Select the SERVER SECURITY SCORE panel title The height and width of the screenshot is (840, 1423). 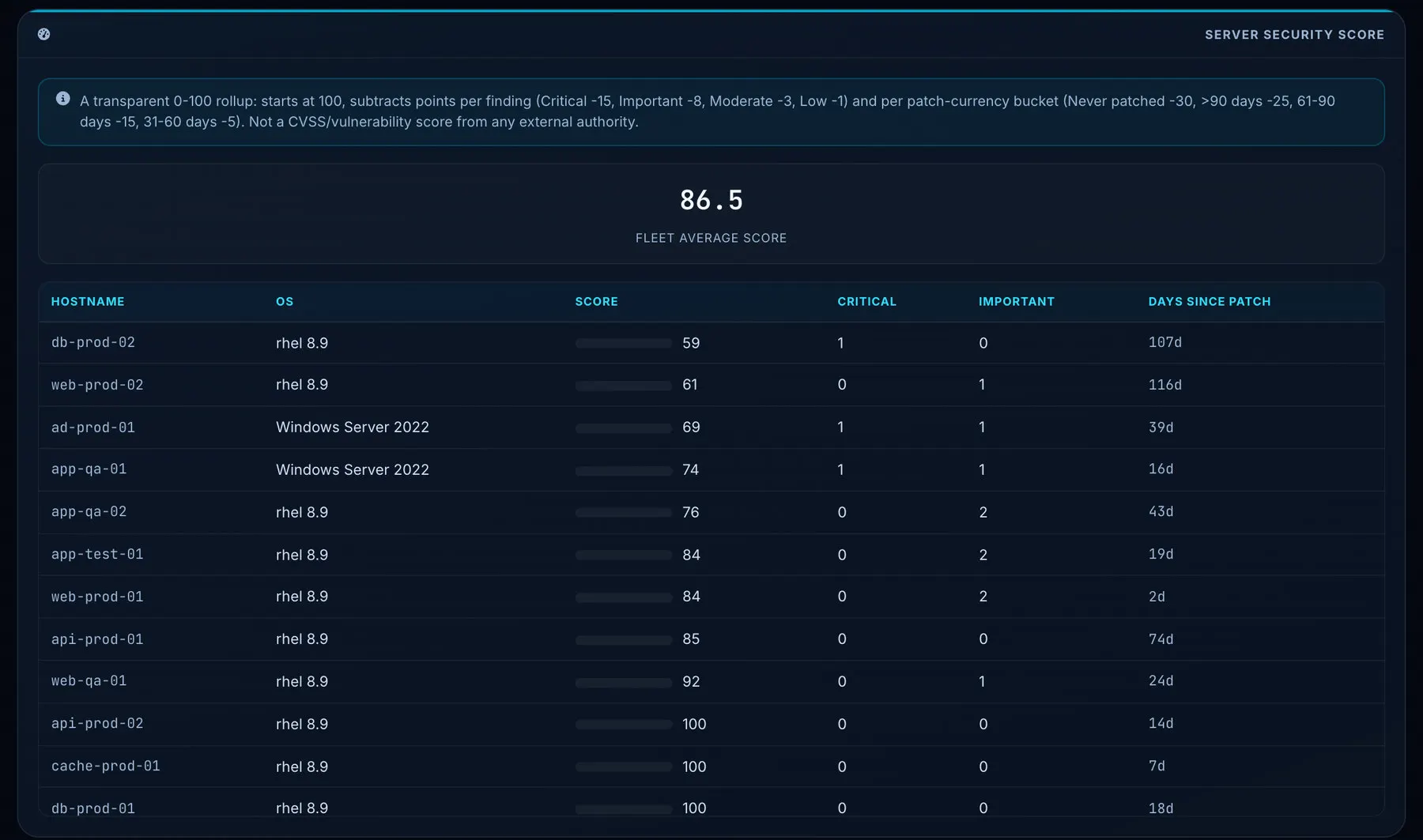pos(1295,35)
